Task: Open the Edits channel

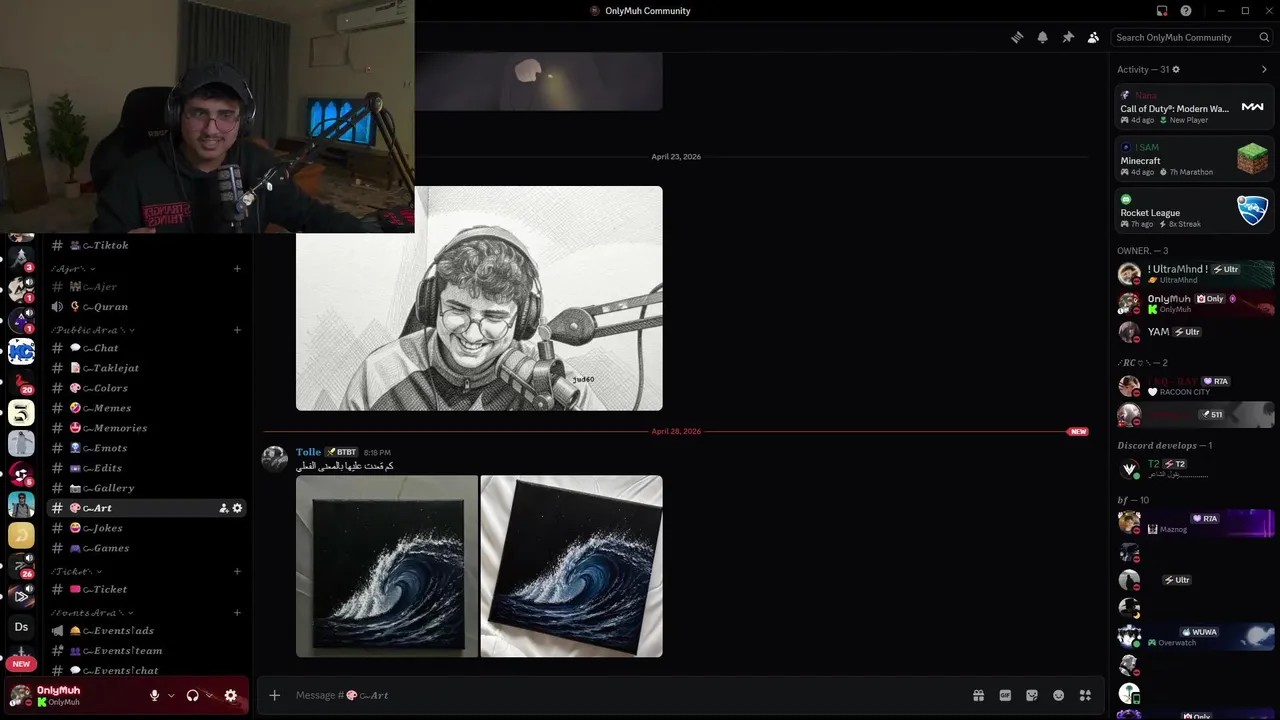Action: pyautogui.click(x=147, y=468)
